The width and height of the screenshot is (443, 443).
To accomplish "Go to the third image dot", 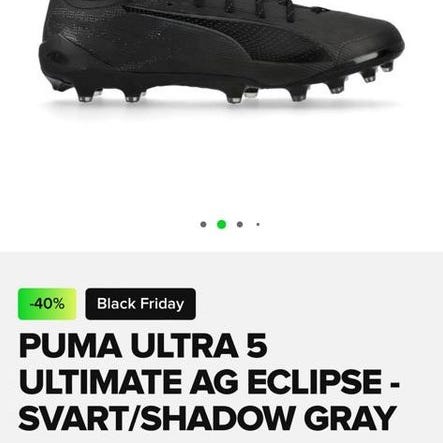I will [x=239, y=224].
